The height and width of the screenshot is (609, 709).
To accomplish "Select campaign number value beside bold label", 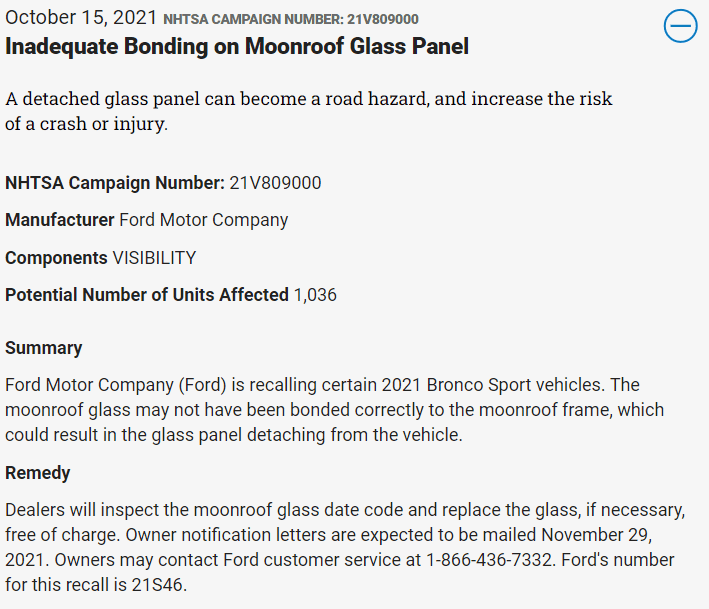I will [x=275, y=183].
